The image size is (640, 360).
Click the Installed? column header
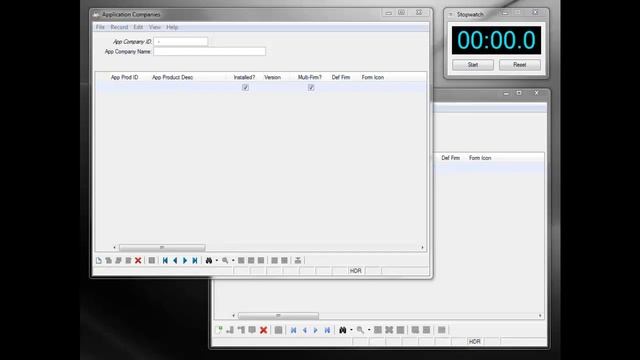coord(244,77)
